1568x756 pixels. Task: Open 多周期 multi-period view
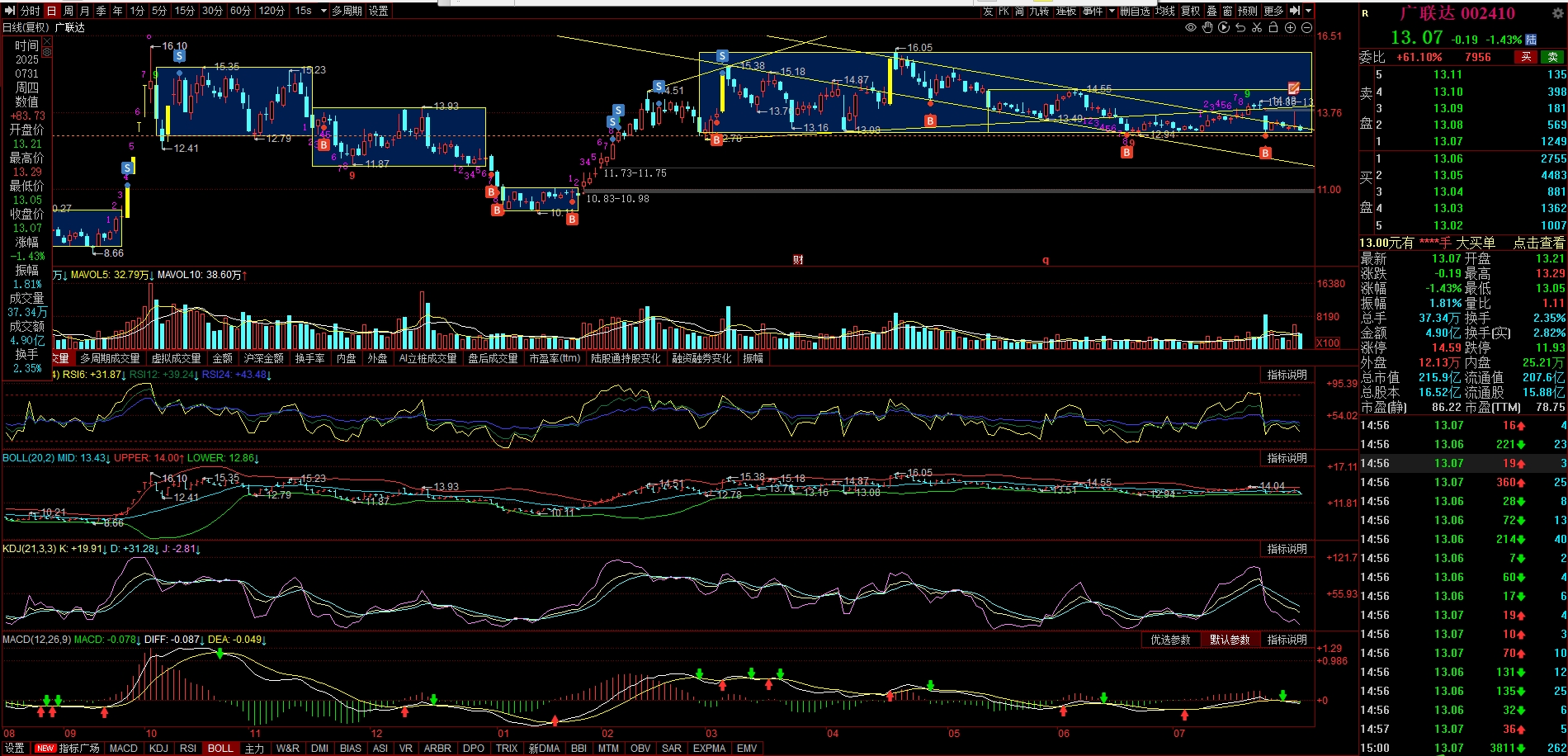click(x=347, y=11)
